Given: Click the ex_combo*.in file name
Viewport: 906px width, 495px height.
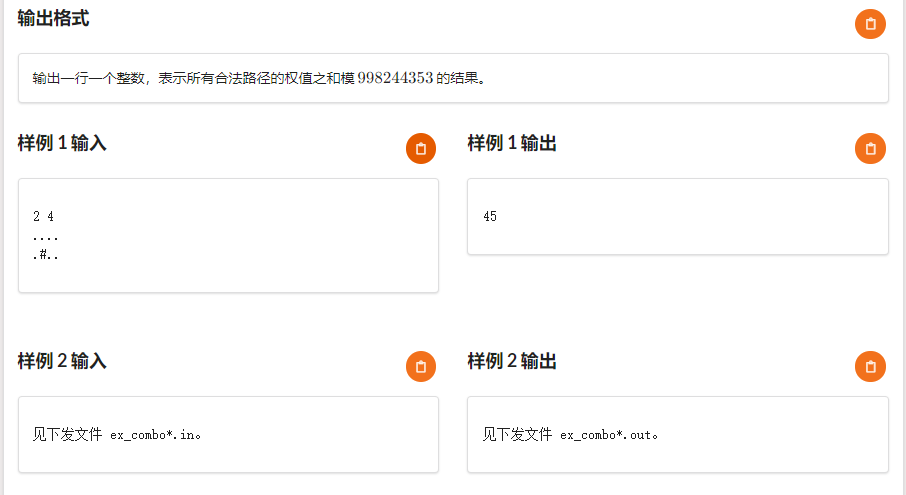Looking at the screenshot, I should [155, 434].
